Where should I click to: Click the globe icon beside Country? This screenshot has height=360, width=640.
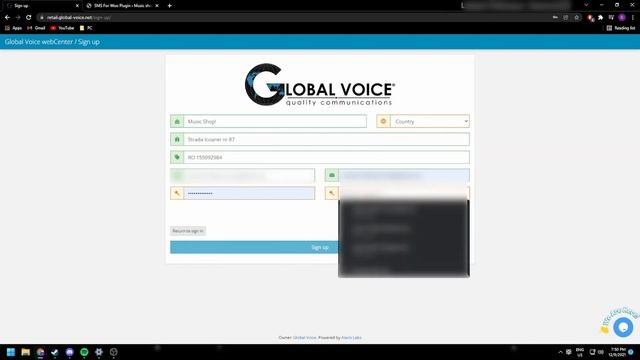tap(383, 121)
